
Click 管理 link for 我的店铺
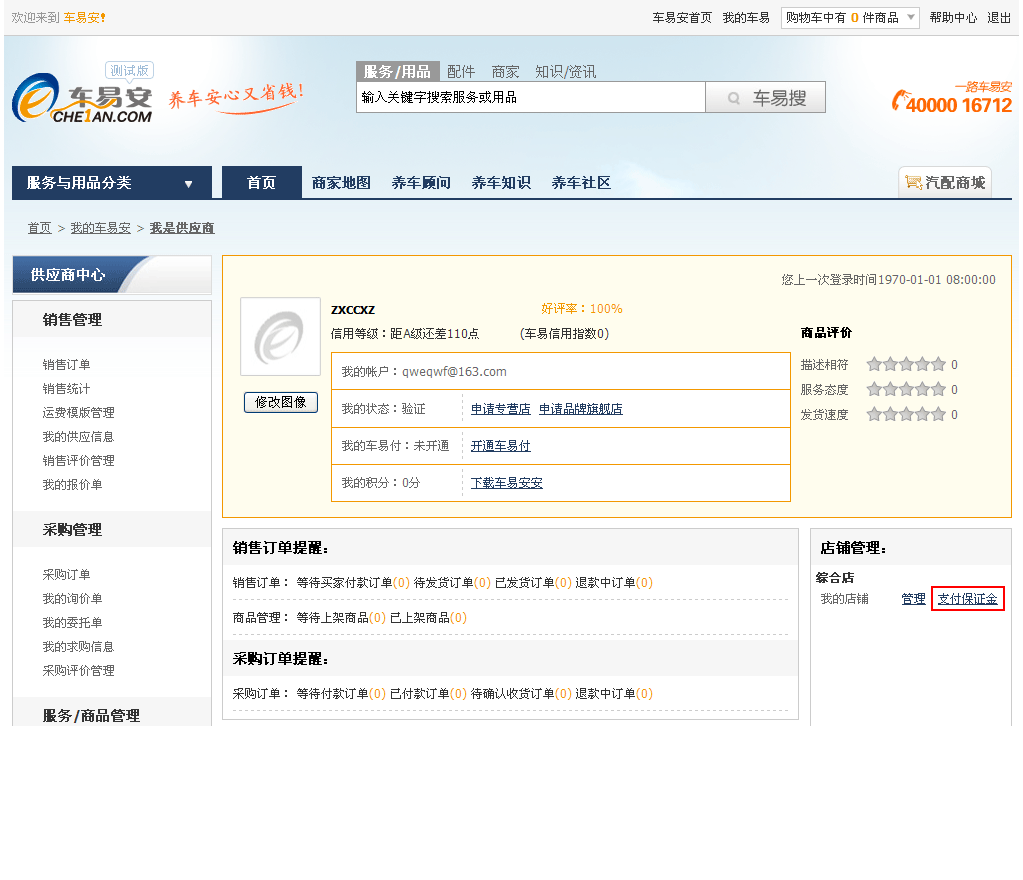pos(913,599)
